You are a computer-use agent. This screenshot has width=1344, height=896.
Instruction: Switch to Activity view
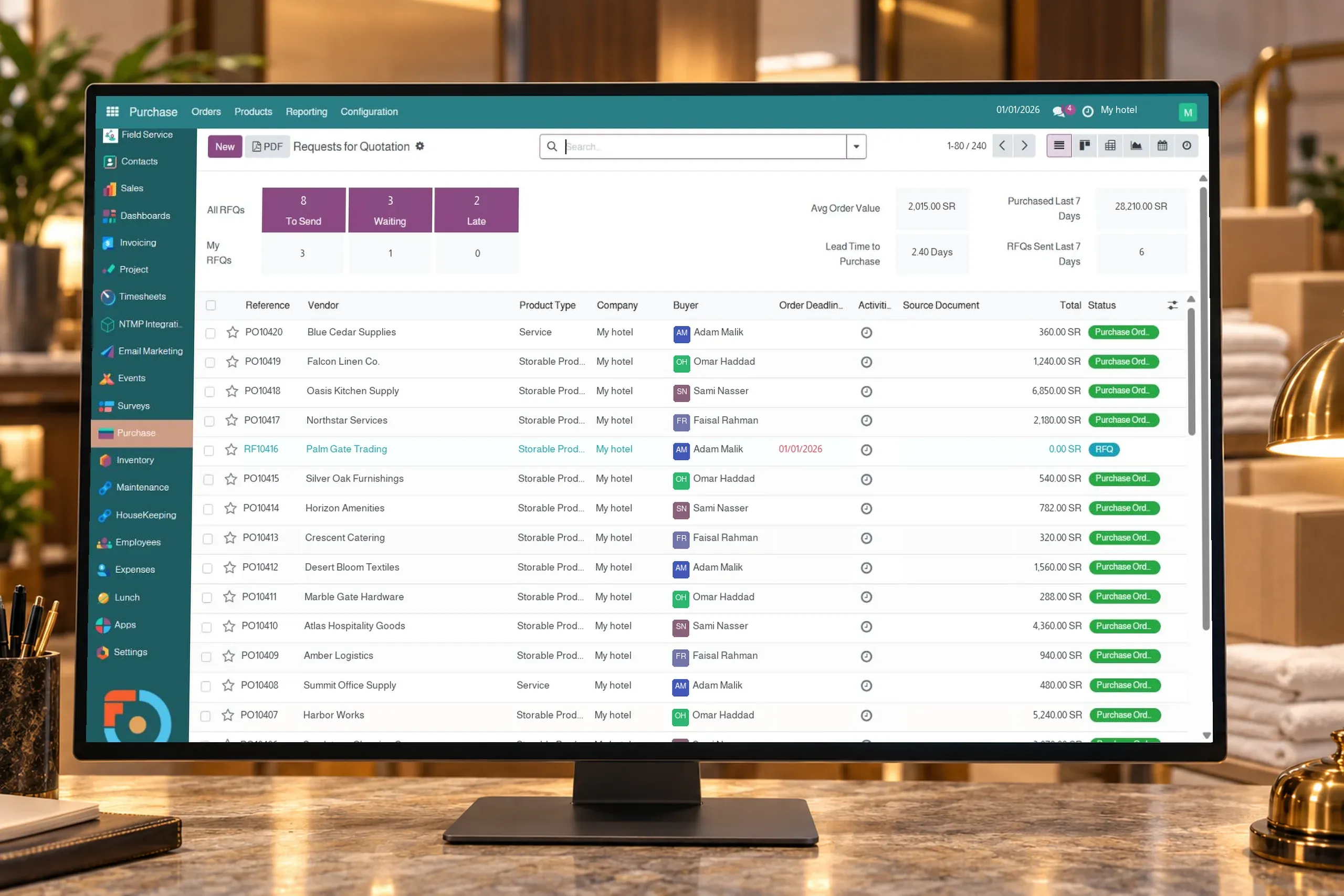click(1187, 146)
